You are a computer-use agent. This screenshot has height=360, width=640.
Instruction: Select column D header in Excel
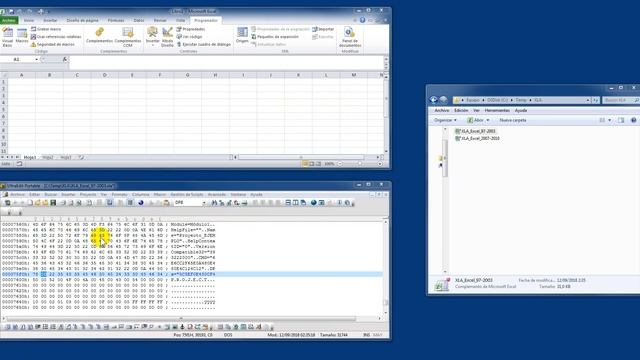[104, 75]
